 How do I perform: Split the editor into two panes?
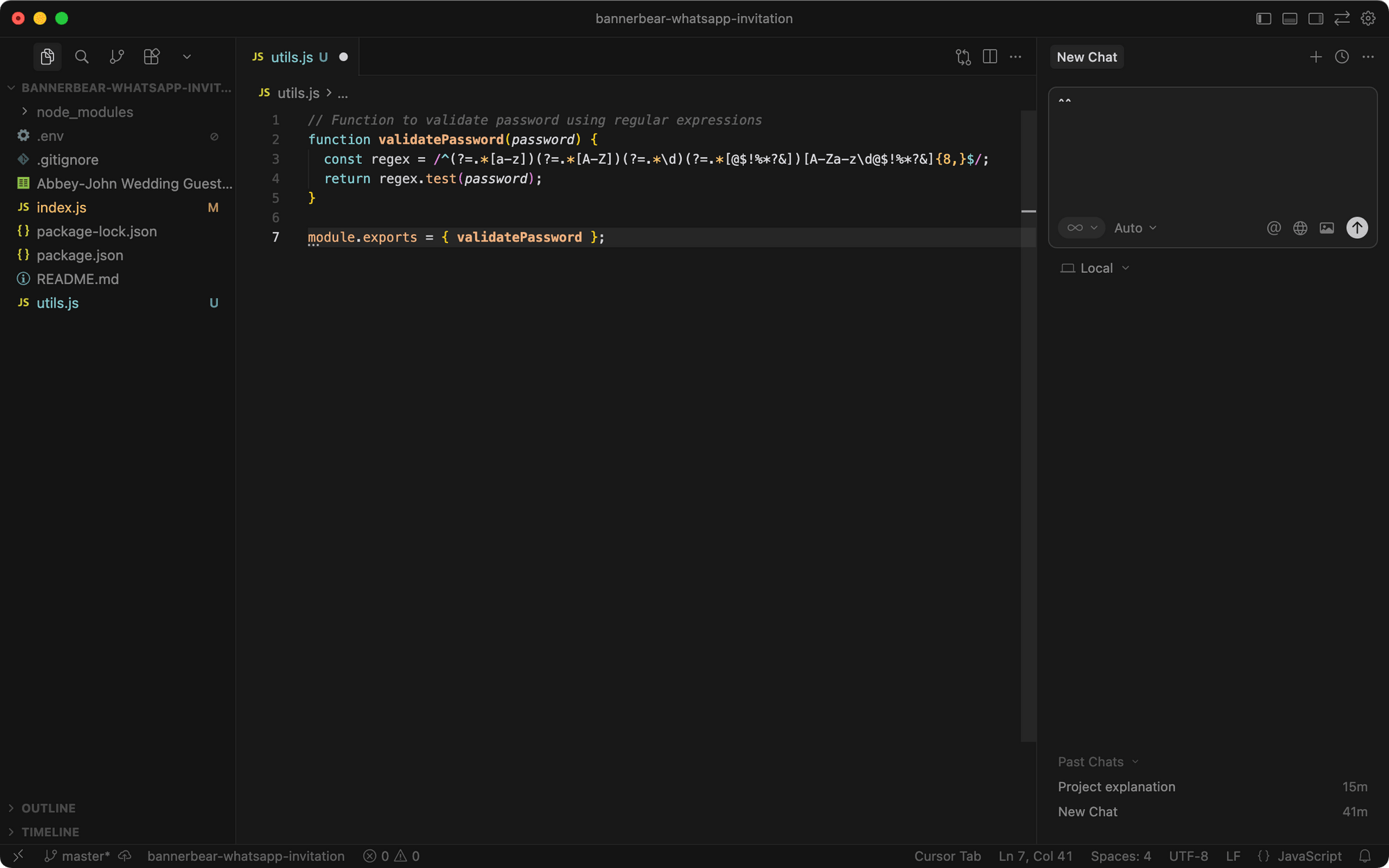point(989,57)
